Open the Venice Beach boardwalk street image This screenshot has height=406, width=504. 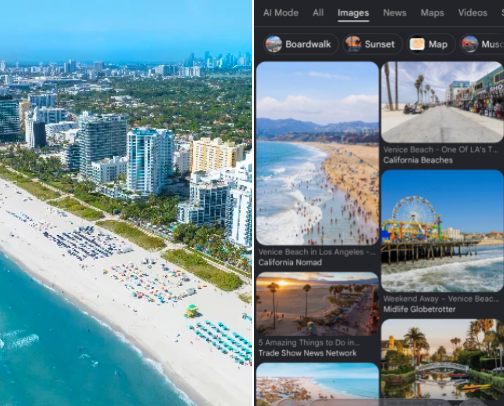tap(442, 102)
